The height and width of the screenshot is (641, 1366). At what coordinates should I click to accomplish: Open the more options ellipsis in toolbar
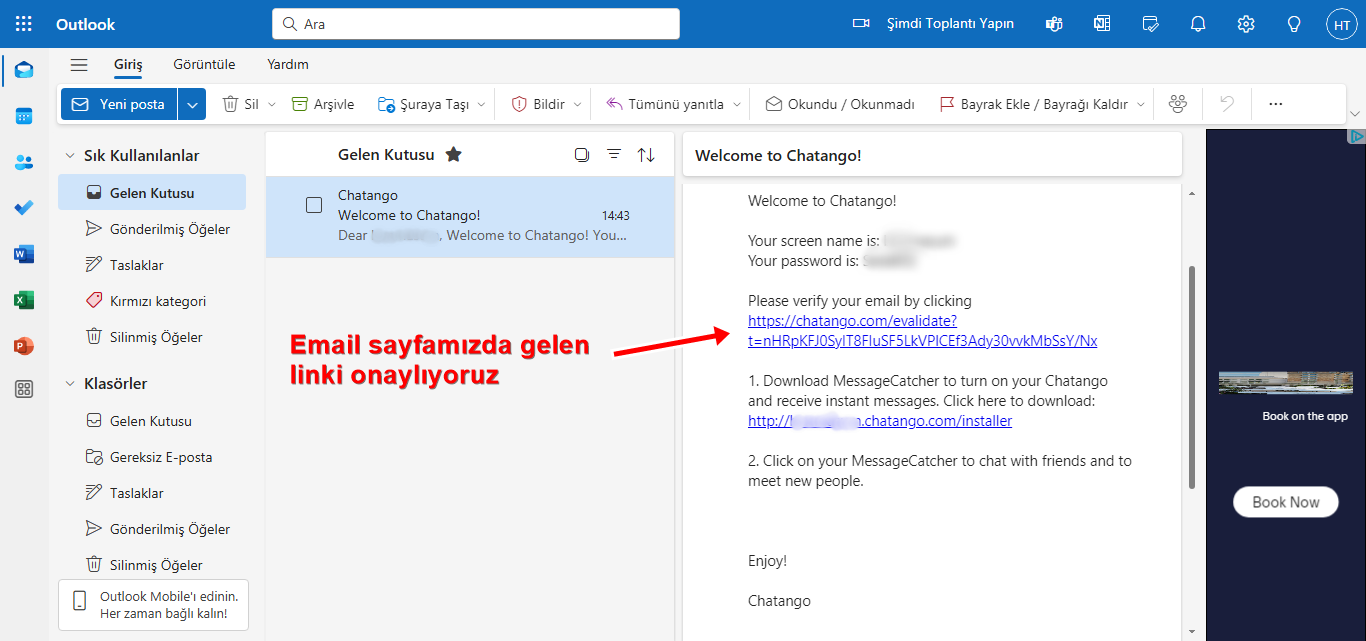(x=1275, y=104)
